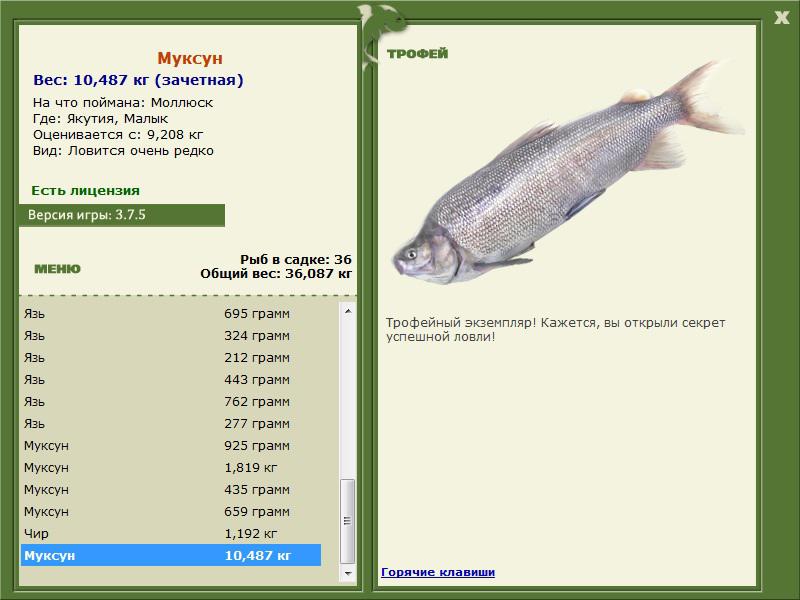The height and width of the screenshot is (600, 800).
Task: Click the ТРОФЕЙ heading
Action: pos(417,54)
